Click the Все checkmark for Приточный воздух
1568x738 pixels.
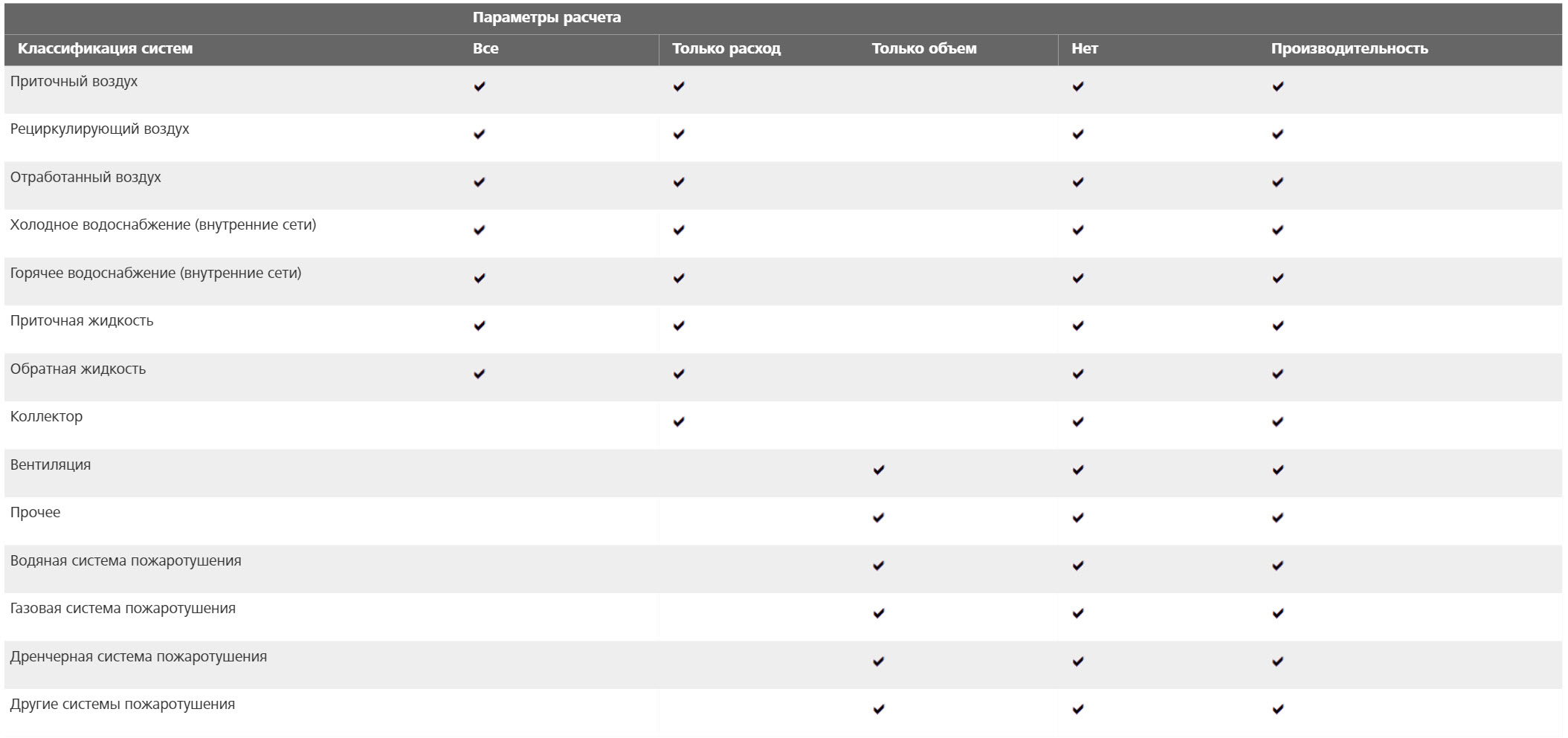pyautogui.click(x=480, y=87)
